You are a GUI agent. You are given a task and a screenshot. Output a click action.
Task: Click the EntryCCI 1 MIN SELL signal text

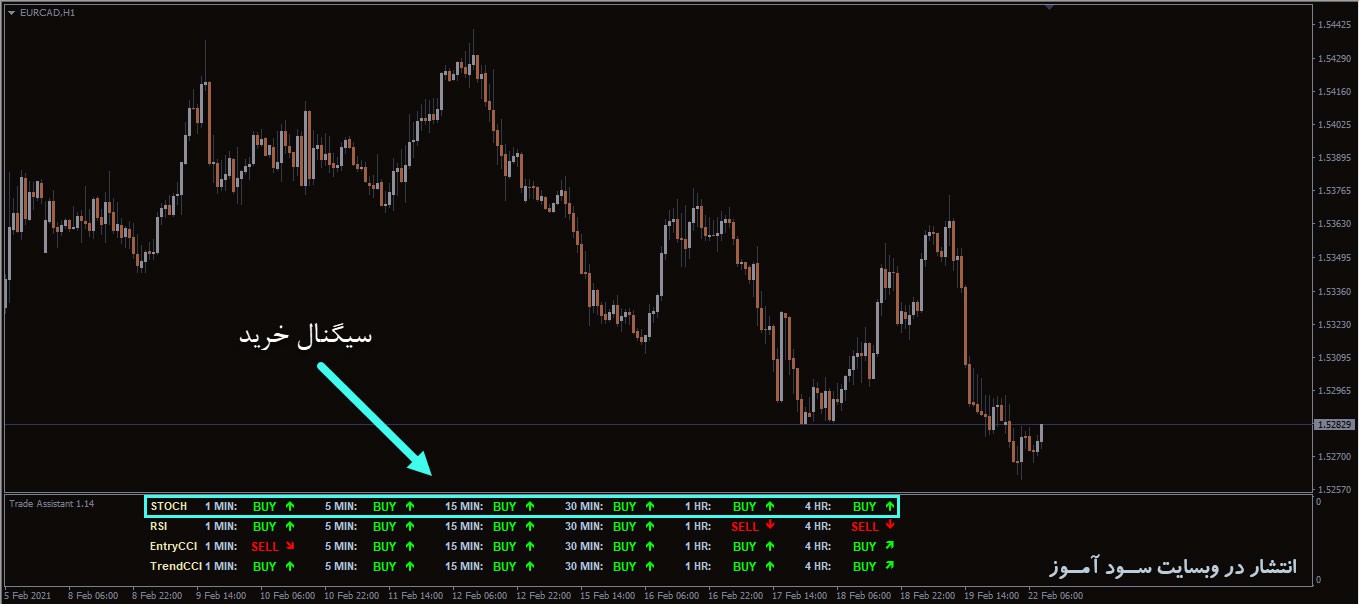point(265,547)
